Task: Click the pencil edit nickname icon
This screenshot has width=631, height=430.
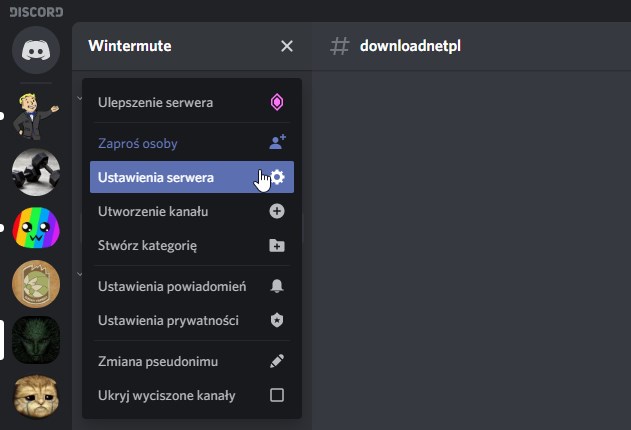Action: tap(277, 361)
